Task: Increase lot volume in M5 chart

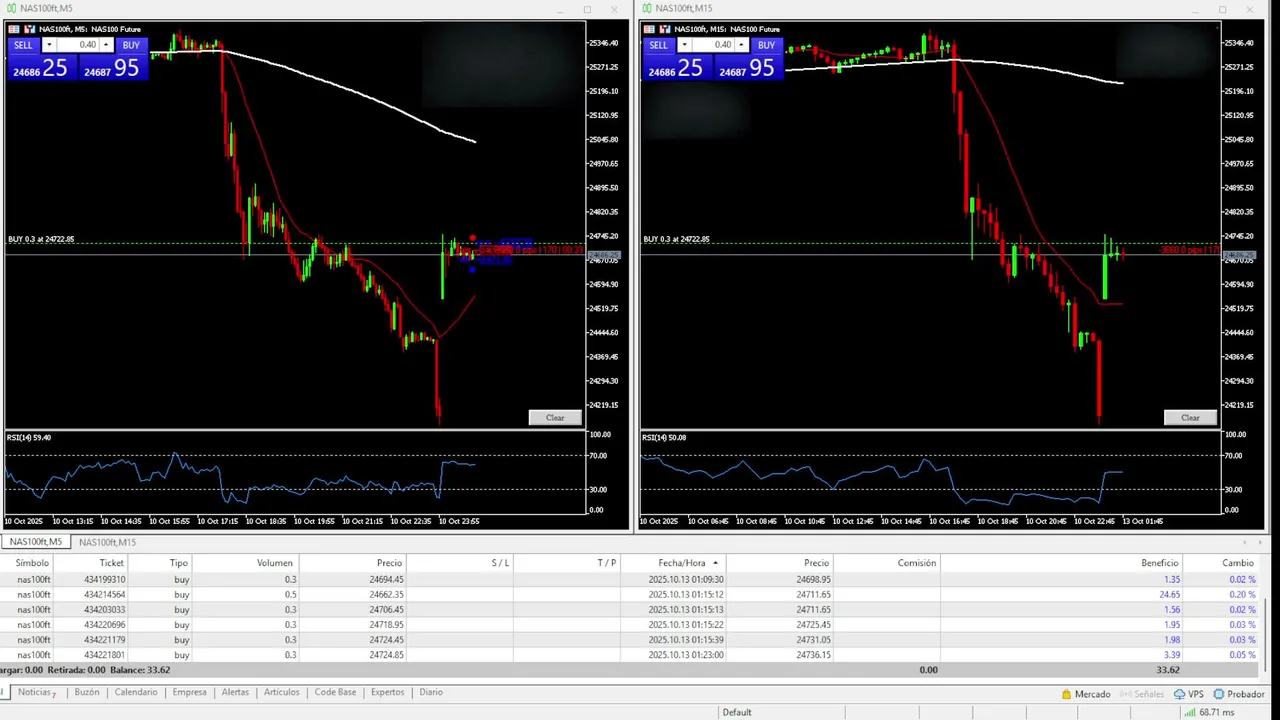Action: (106, 45)
